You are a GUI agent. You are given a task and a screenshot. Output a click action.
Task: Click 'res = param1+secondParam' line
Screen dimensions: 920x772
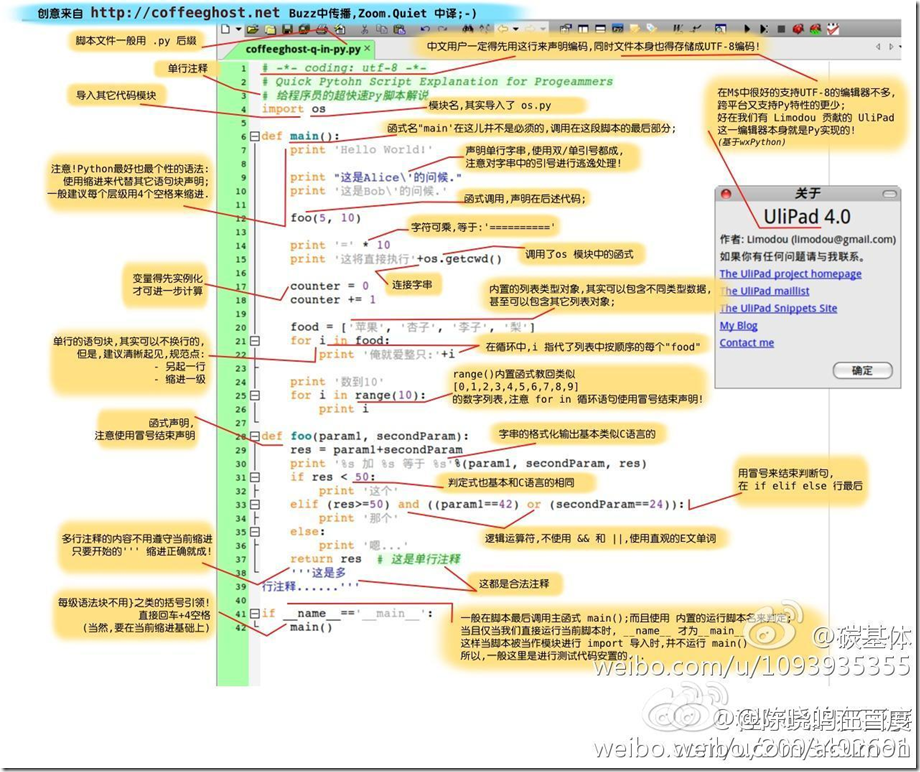[x=376, y=450]
